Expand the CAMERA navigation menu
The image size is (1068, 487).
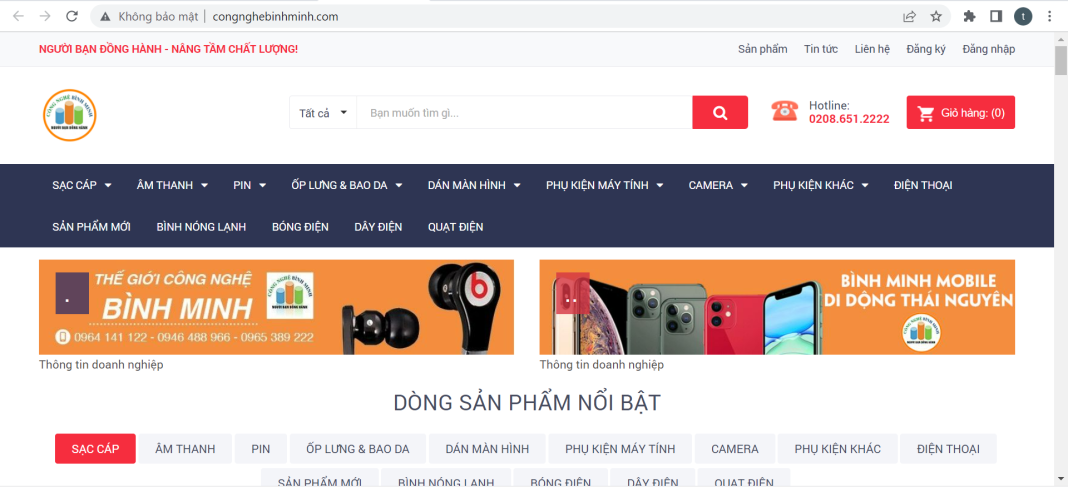pos(718,185)
